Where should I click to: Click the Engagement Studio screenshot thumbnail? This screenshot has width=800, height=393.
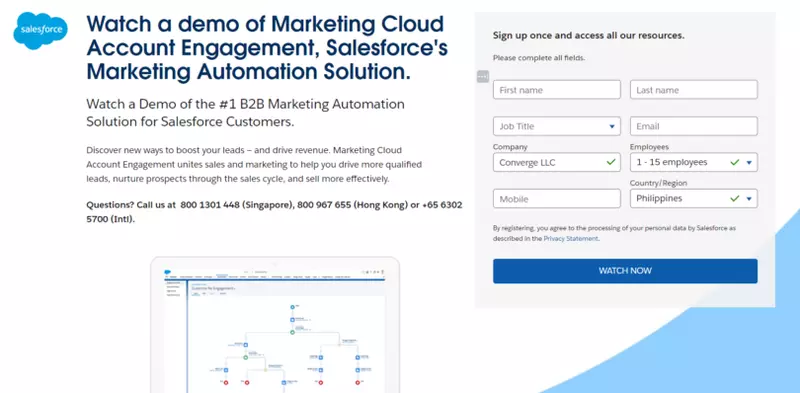point(275,325)
